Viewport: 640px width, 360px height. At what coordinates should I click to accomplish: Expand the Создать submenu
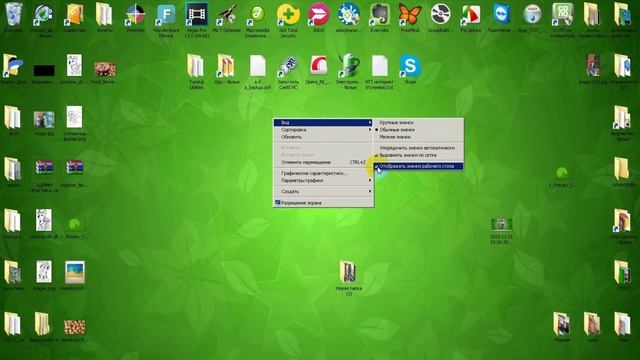pos(323,191)
